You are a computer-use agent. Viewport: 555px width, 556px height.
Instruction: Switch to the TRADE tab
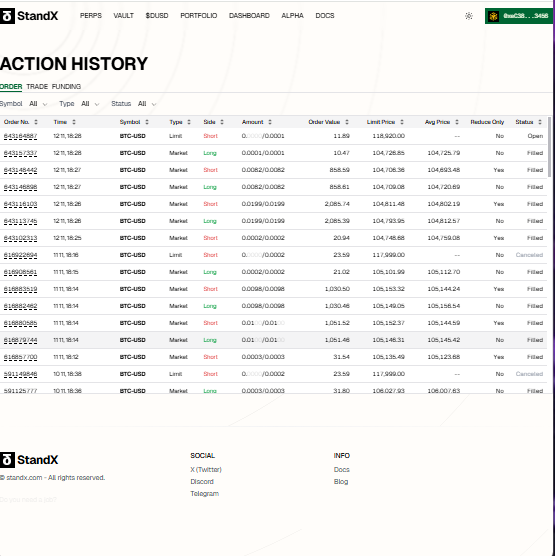(37, 87)
